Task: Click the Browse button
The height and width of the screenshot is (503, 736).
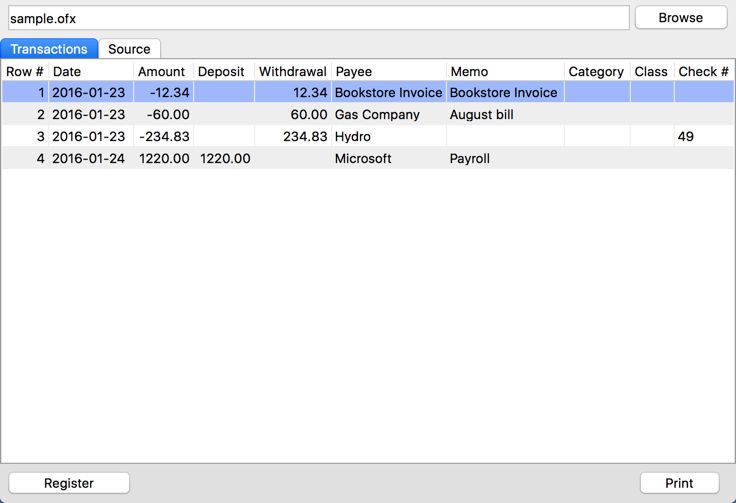Action: coord(681,18)
